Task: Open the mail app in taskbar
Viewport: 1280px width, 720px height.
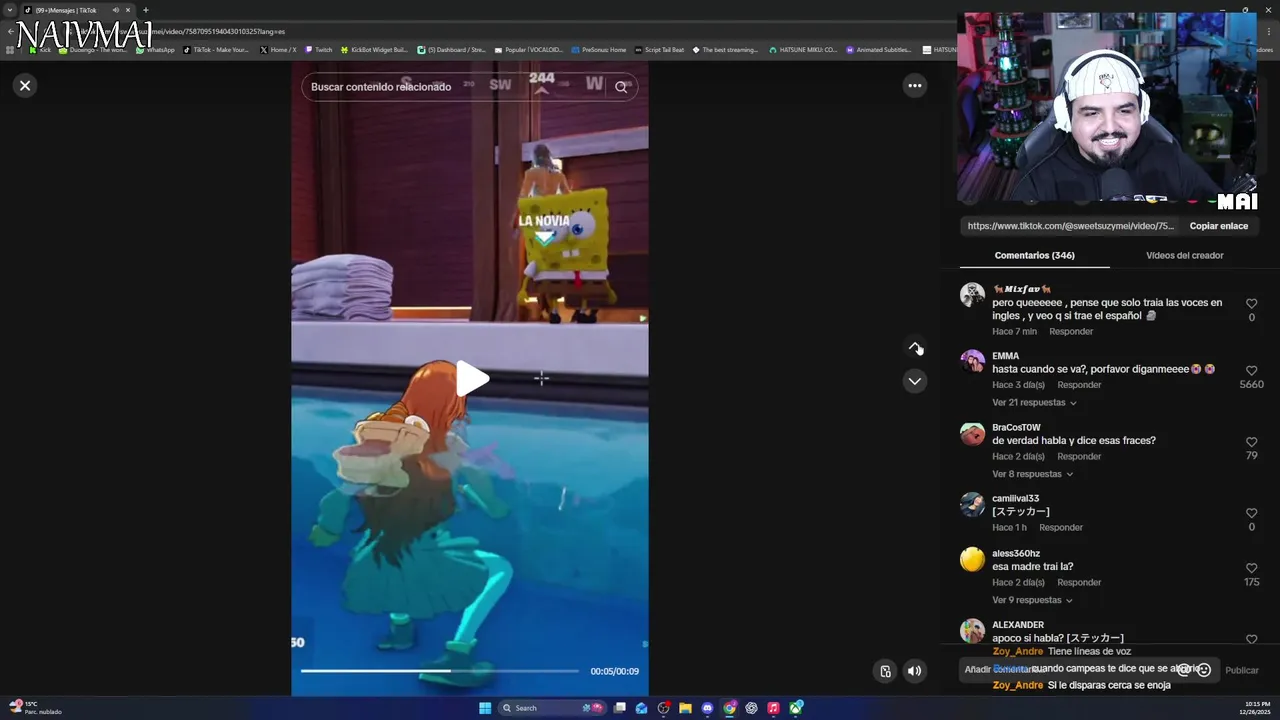Action: (x=642, y=708)
